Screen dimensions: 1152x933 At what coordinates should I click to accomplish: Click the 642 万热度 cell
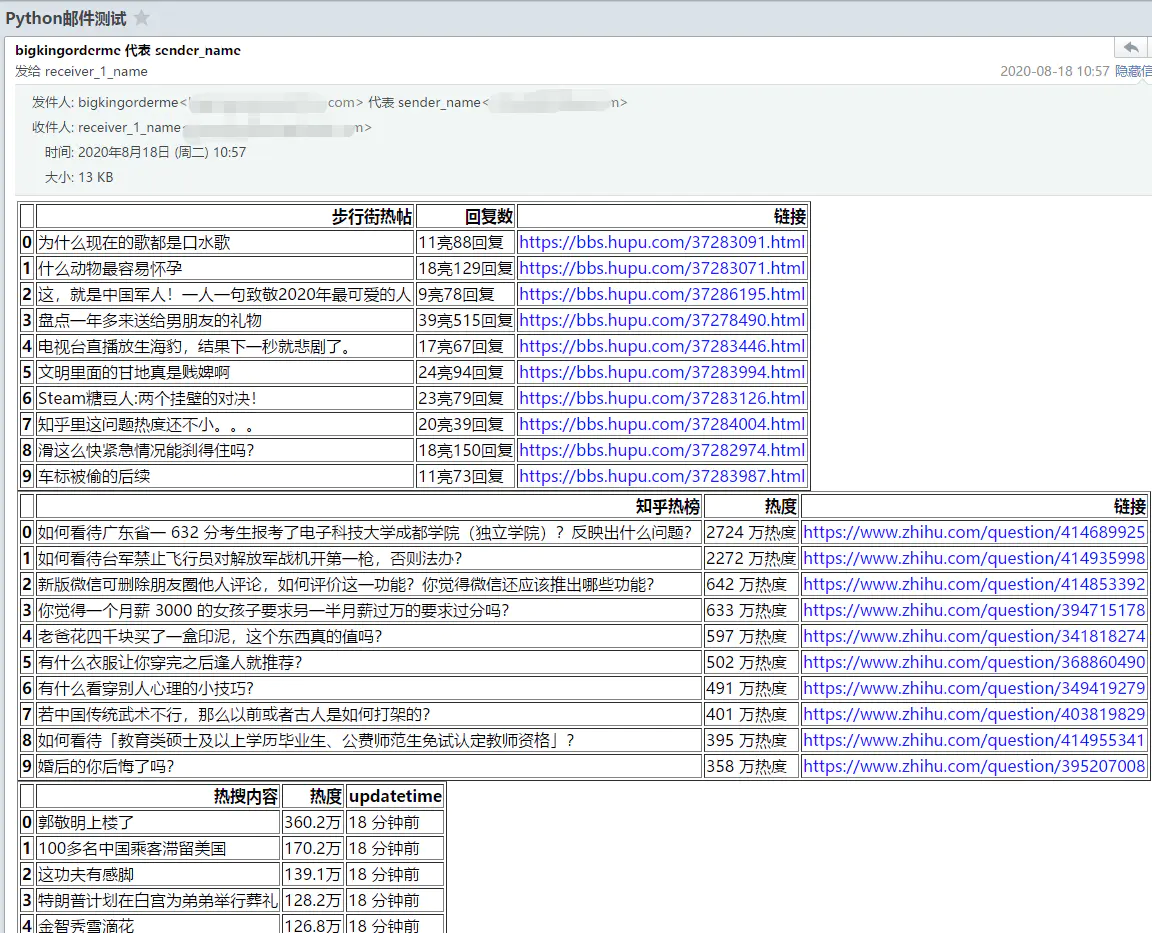751,585
